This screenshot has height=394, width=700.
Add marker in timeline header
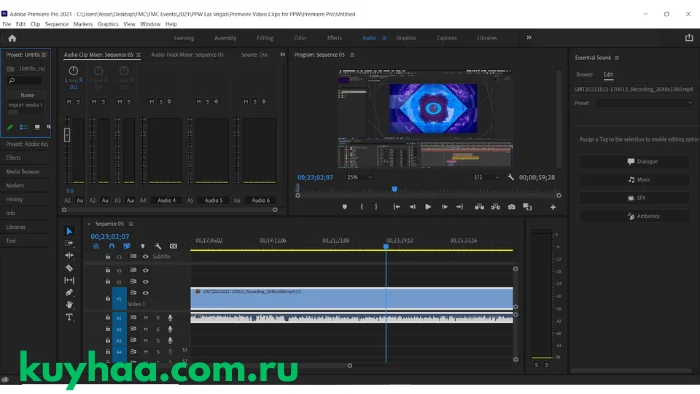[x=143, y=246]
